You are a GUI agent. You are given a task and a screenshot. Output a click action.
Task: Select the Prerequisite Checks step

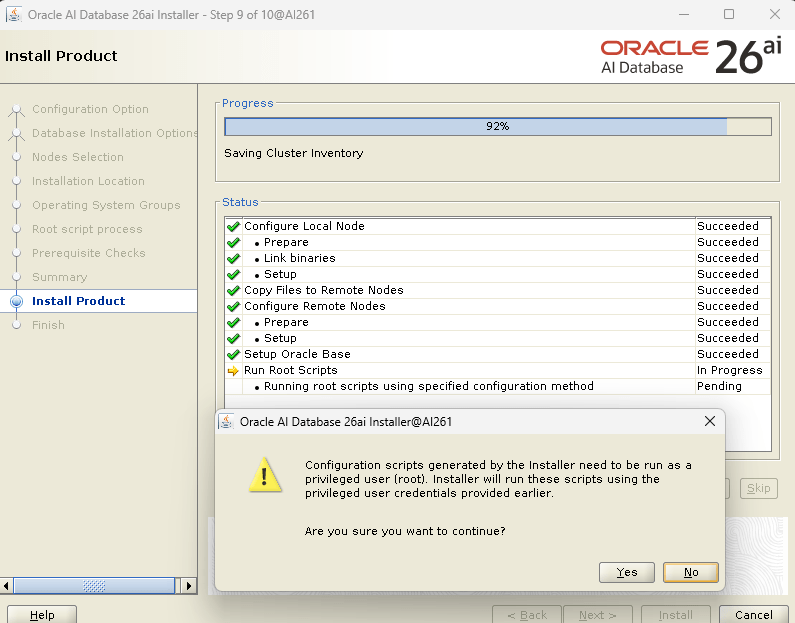point(88,253)
